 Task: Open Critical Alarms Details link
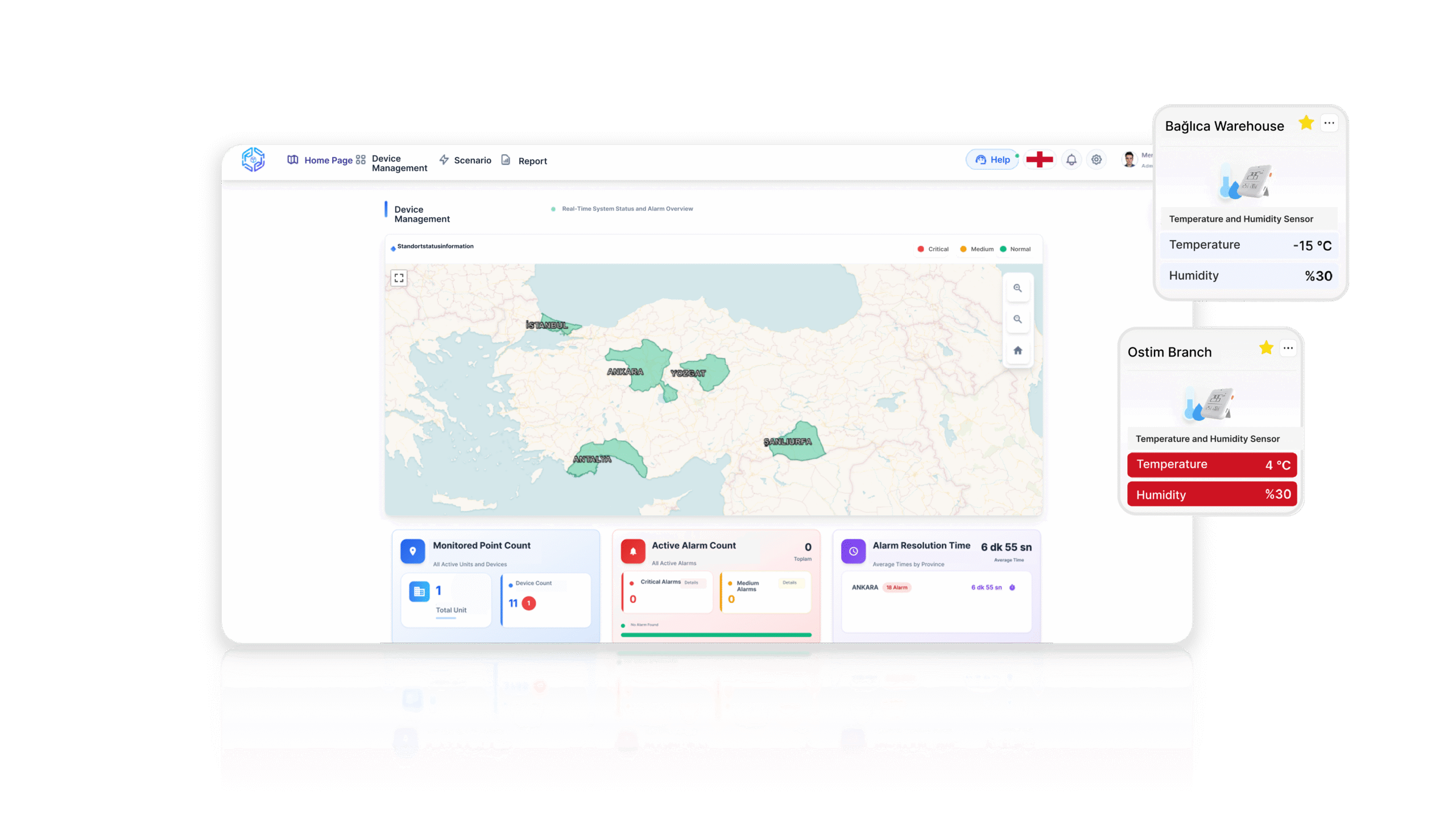pos(691,582)
